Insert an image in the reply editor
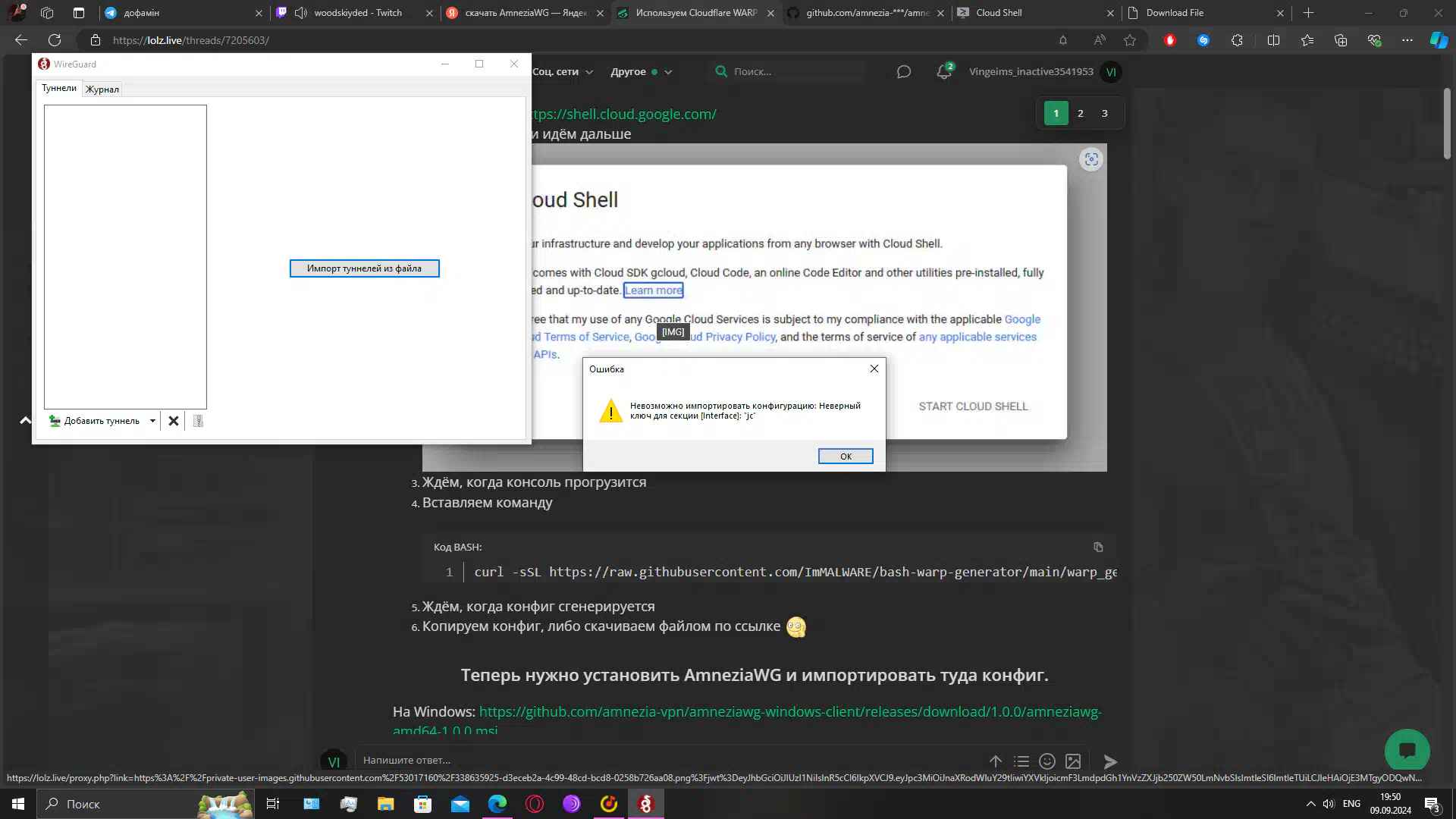 coord(1073,761)
